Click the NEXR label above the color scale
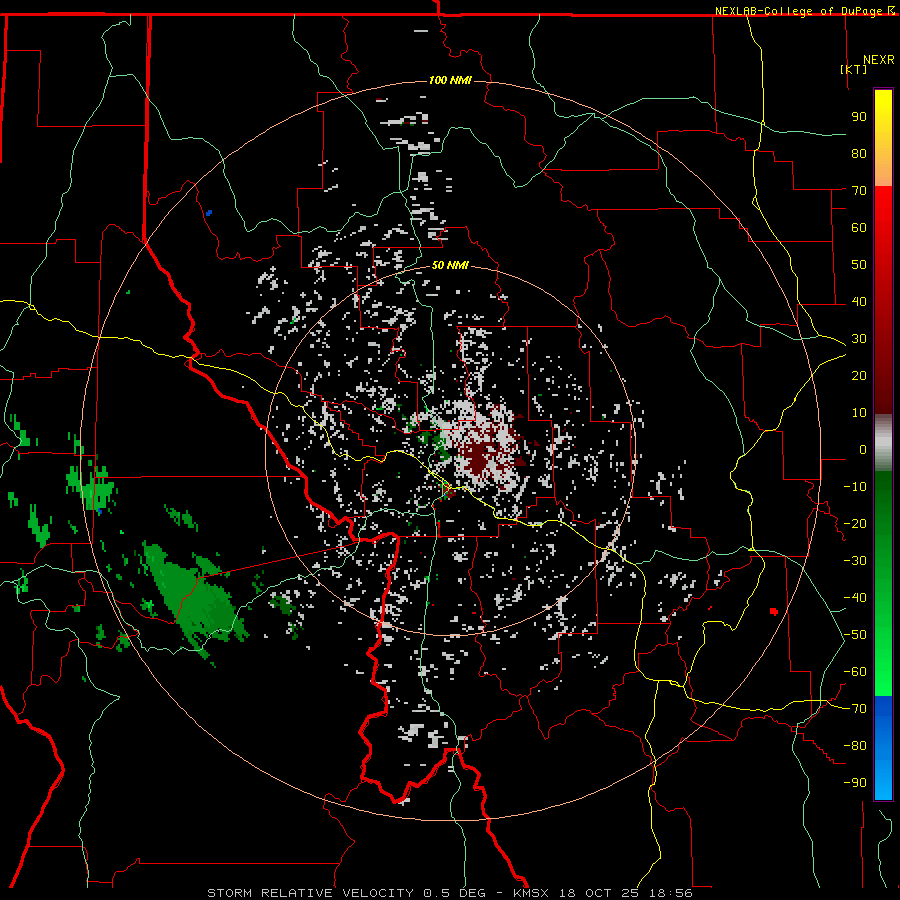 click(879, 60)
